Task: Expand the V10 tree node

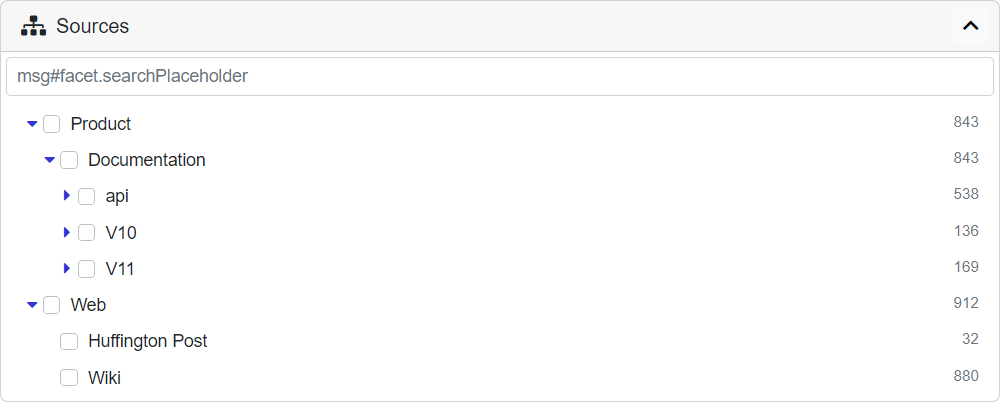Action: point(67,233)
